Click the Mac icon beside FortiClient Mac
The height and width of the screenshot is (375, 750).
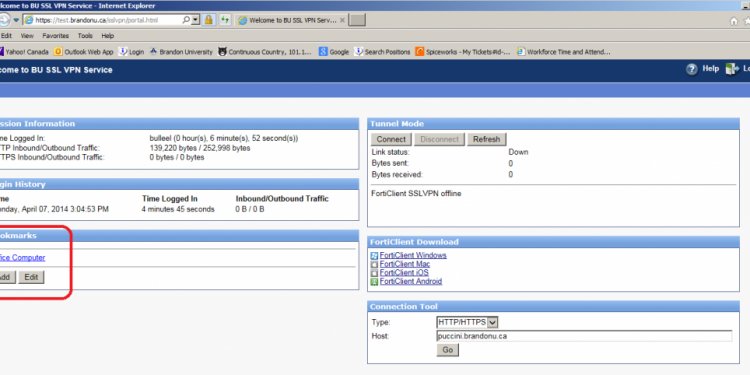375,265
